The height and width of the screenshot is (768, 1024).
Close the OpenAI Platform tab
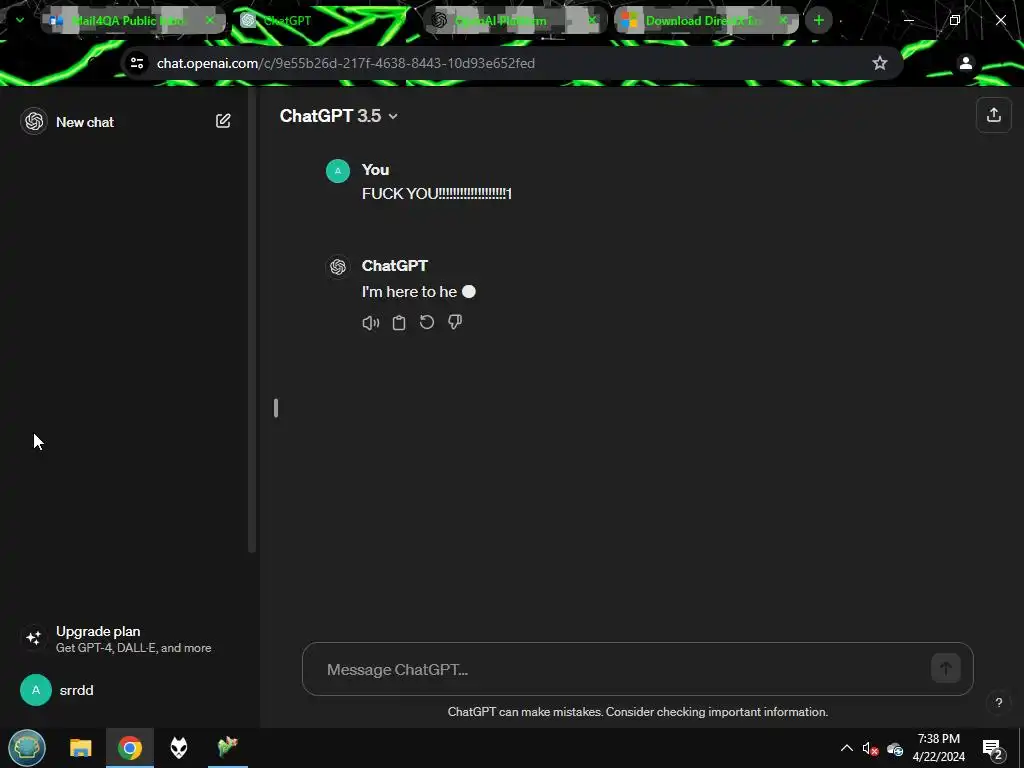tap(592, 20)
